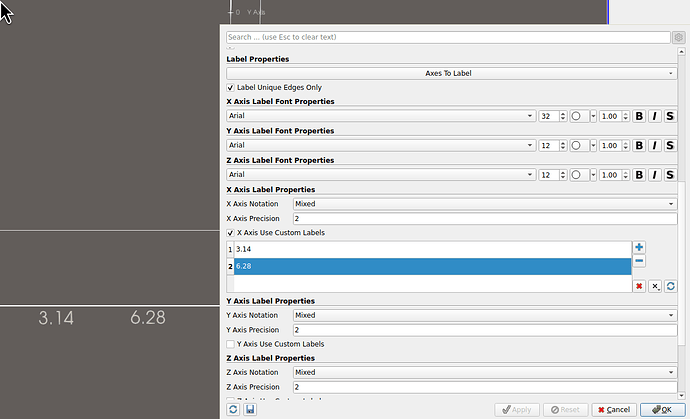Click the Cancel button

point(614,410)
